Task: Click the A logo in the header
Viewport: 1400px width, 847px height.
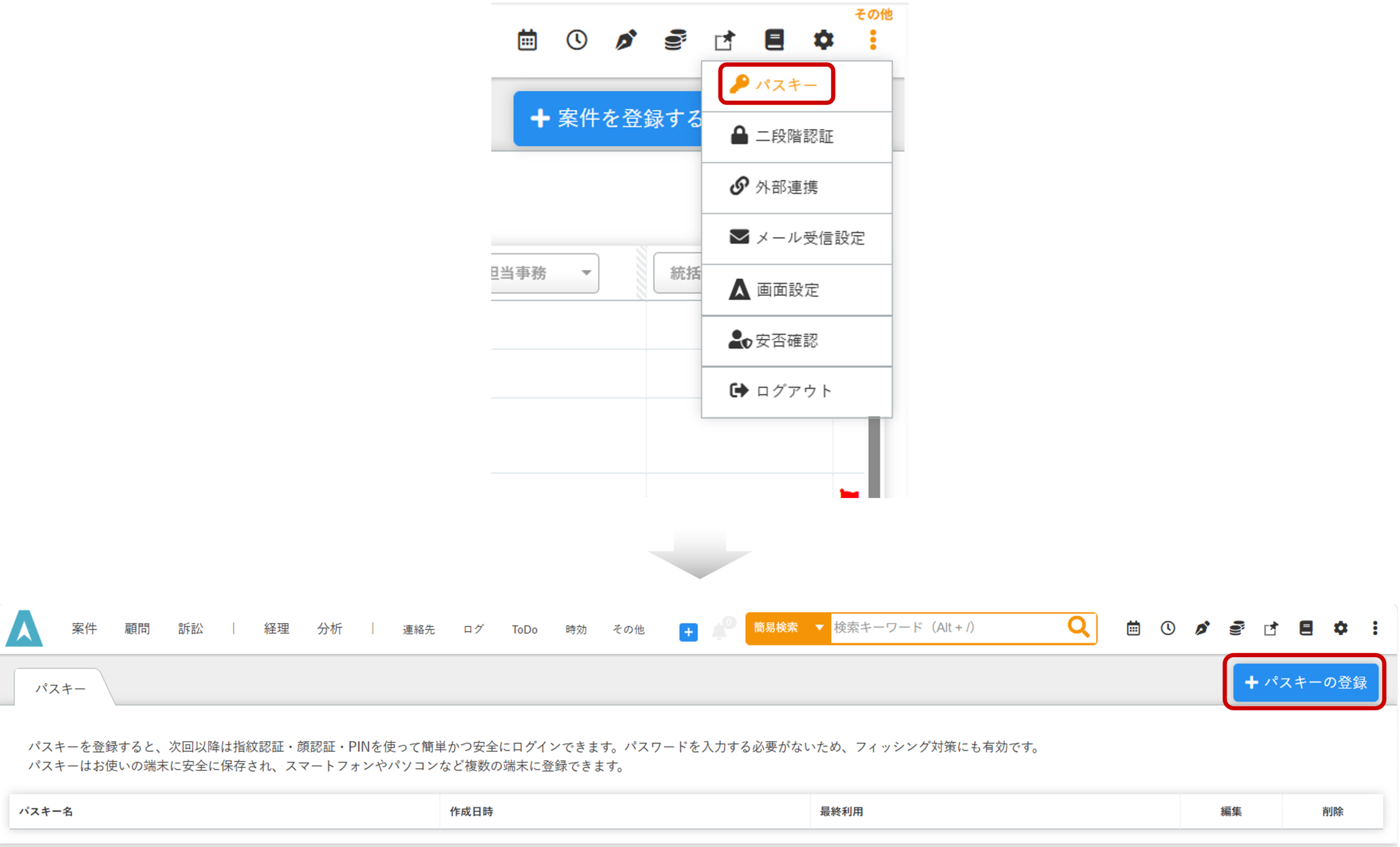Action: coord(24,628)
